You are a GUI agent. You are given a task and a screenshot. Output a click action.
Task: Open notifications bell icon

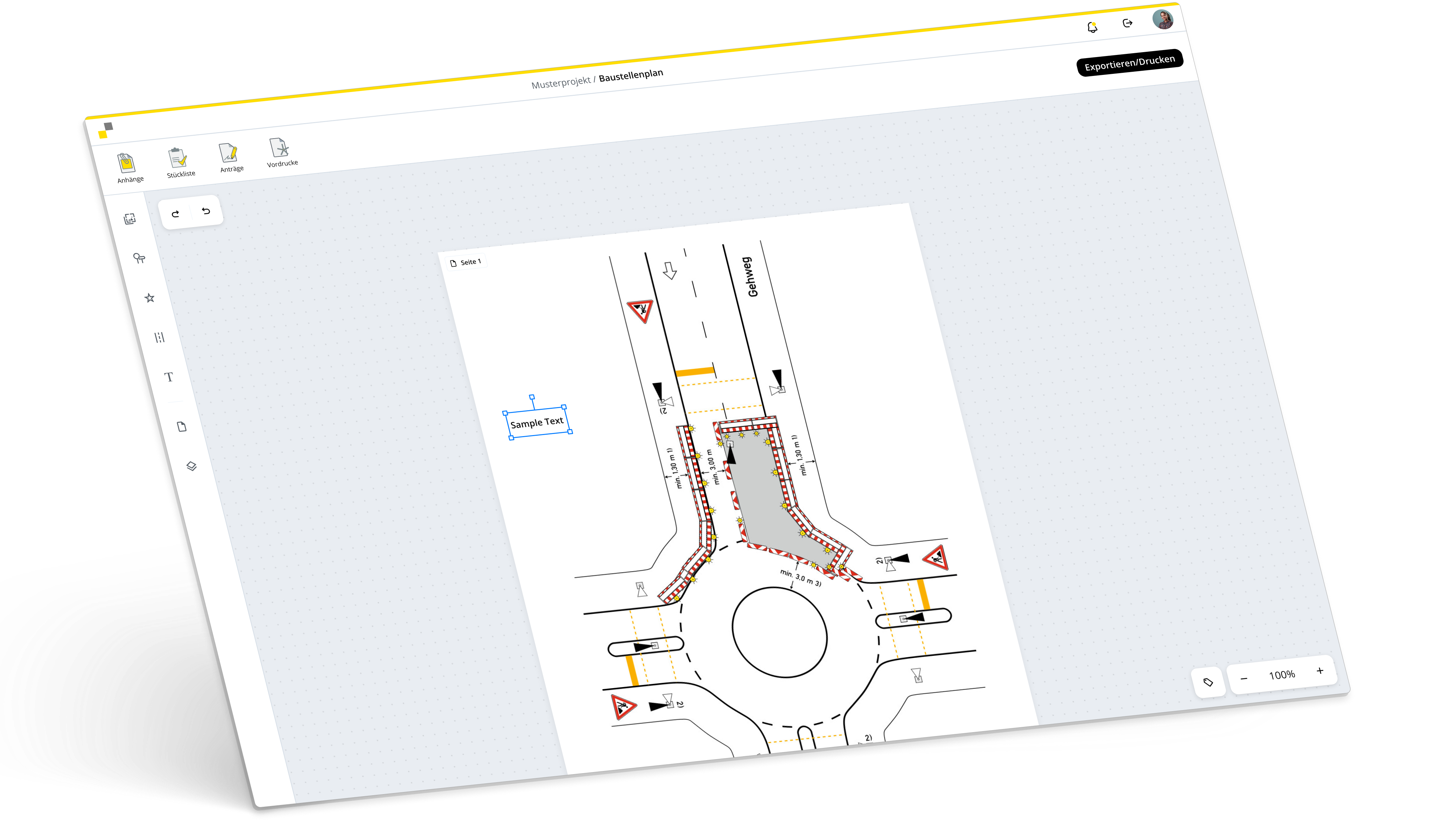tap(1092, 27)
